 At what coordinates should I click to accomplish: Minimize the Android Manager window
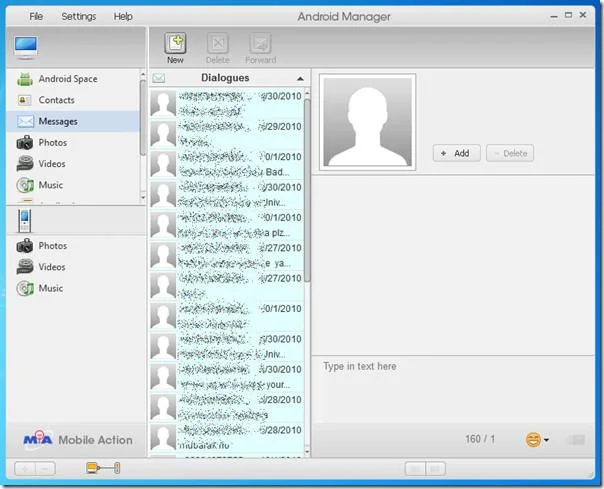click(x=554, y=16)
